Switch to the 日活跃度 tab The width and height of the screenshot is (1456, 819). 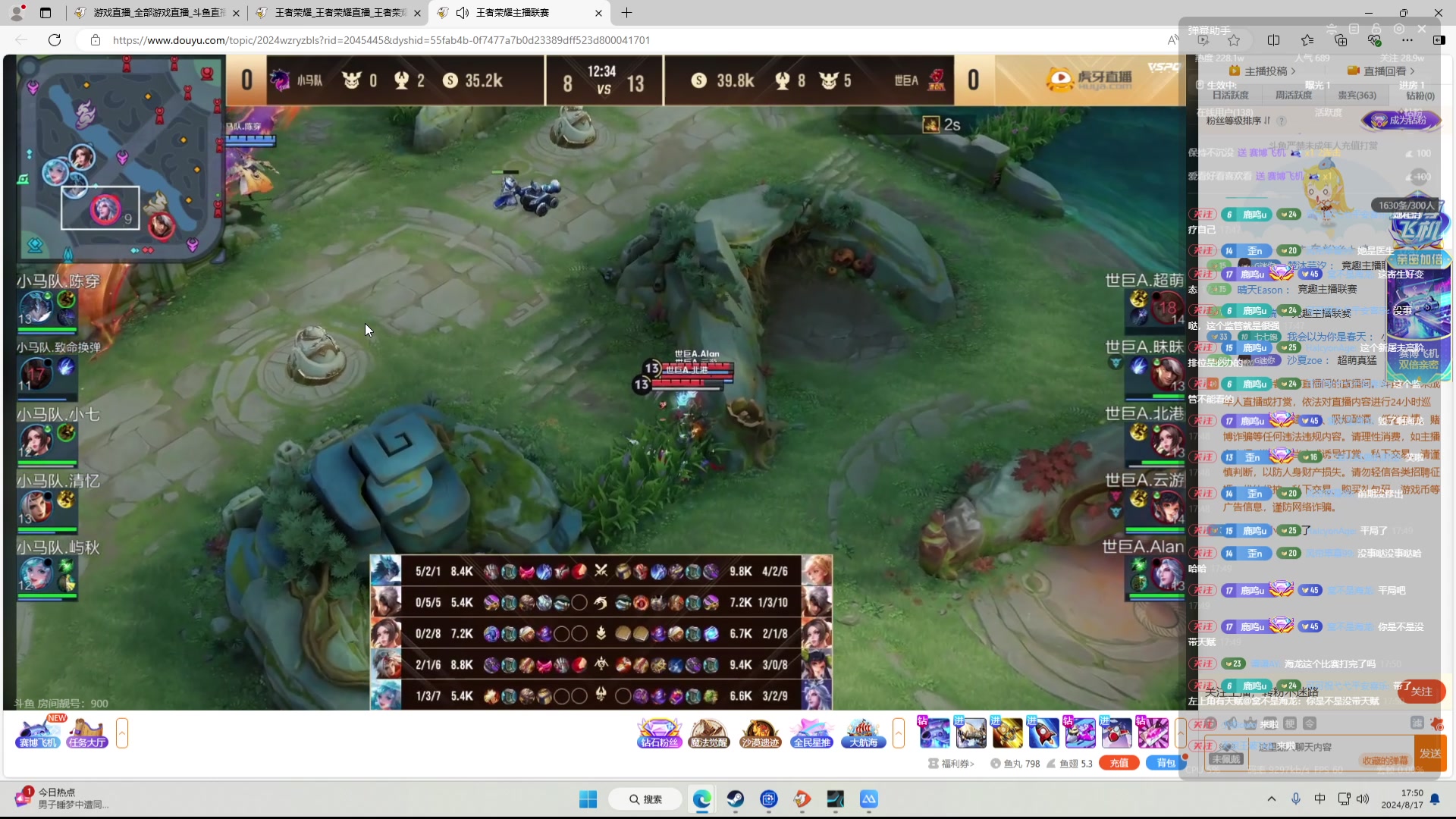[1230, 95]
